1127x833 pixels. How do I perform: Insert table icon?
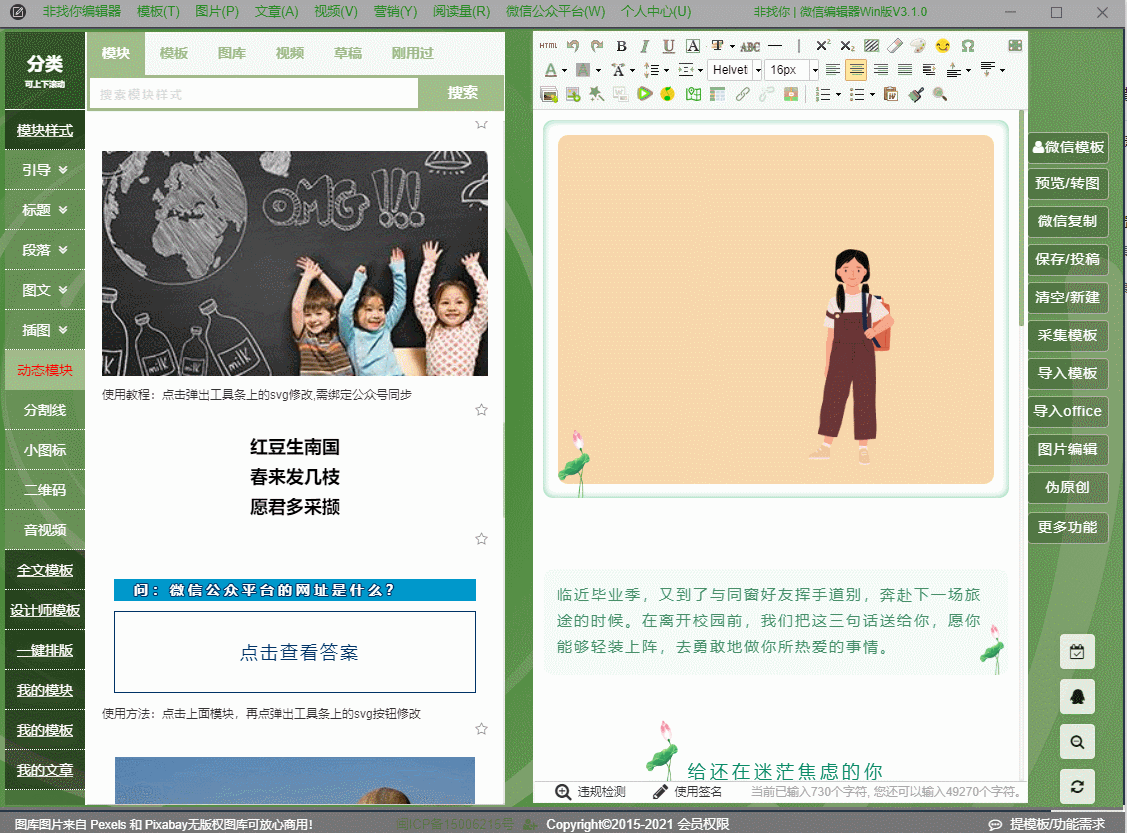[717, 94]
